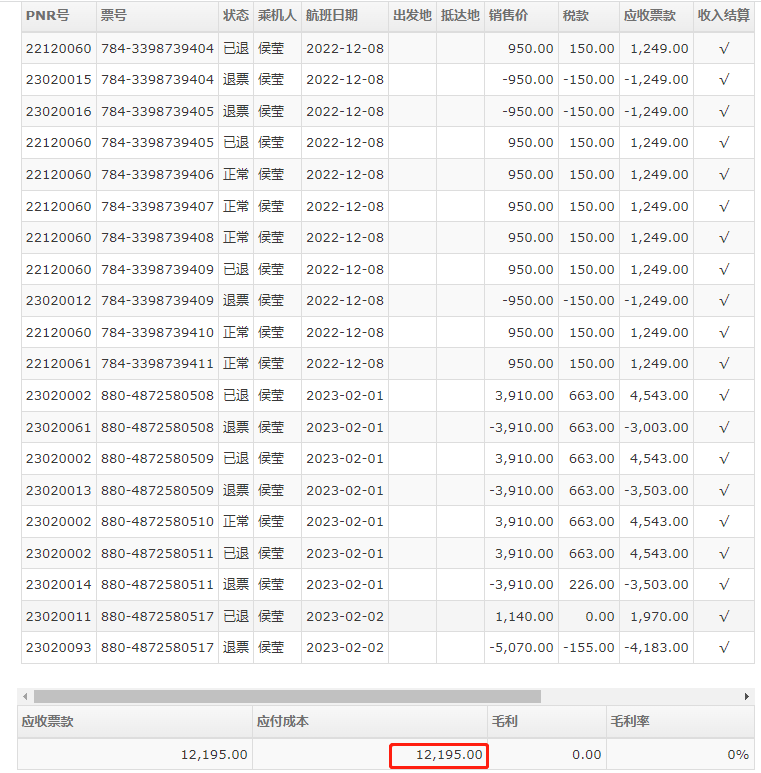The width and height of the screenshot is (761, 773).
Task: Sort by the 销售价 column header
Action: [x=509, y=17]
